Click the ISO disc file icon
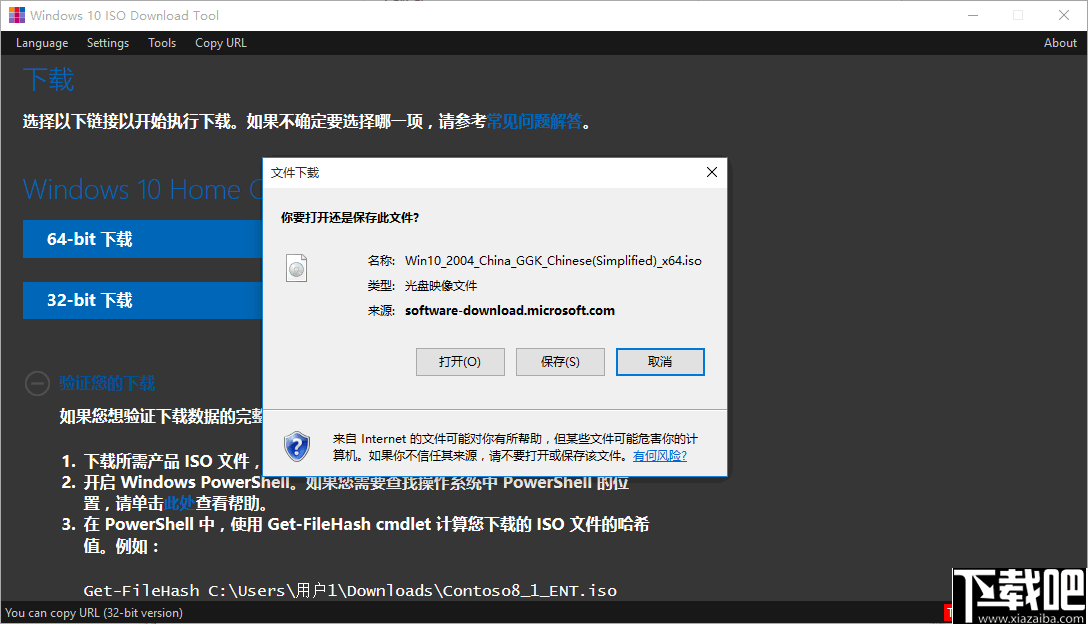1088x624 pixels. [296, 268]
